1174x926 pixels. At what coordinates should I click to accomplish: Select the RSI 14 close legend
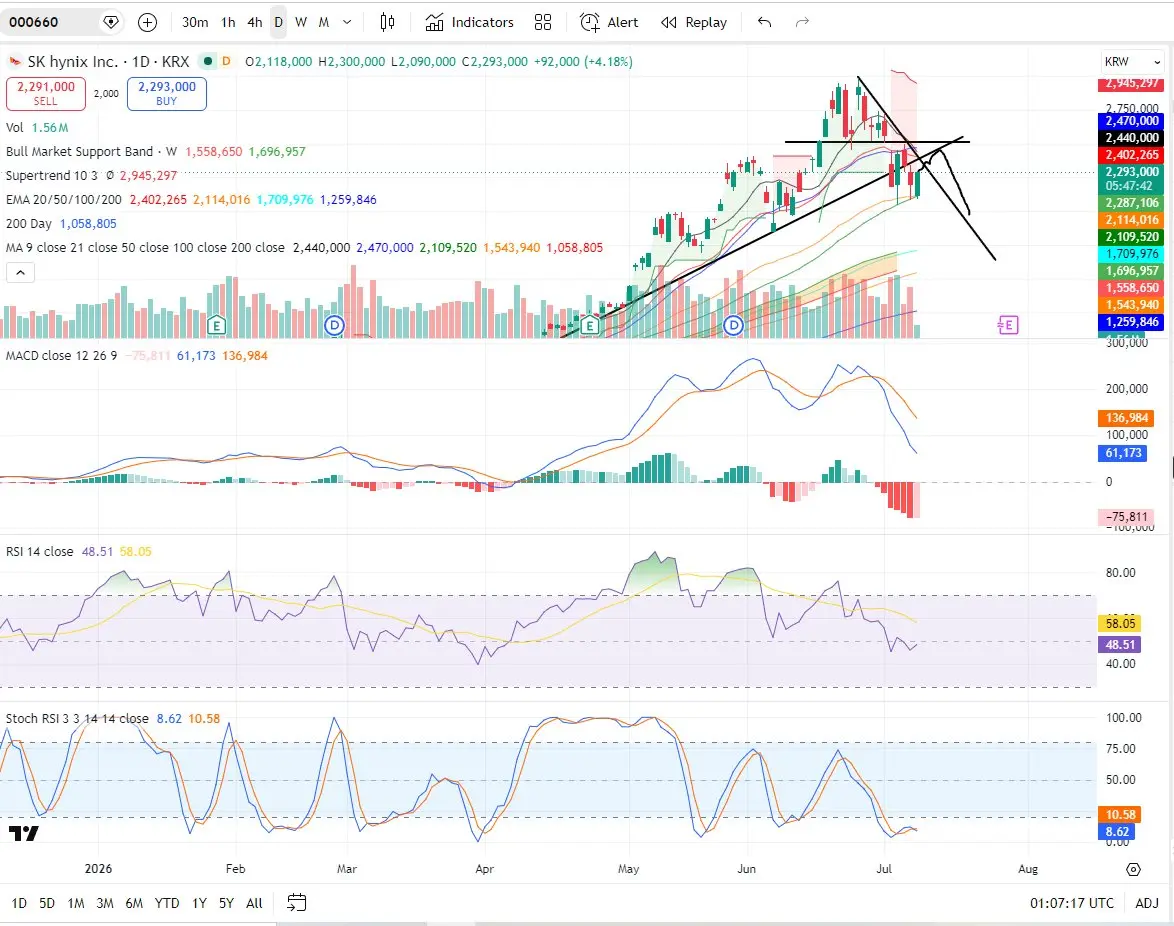pyautogui.click(x=40, y=552)
